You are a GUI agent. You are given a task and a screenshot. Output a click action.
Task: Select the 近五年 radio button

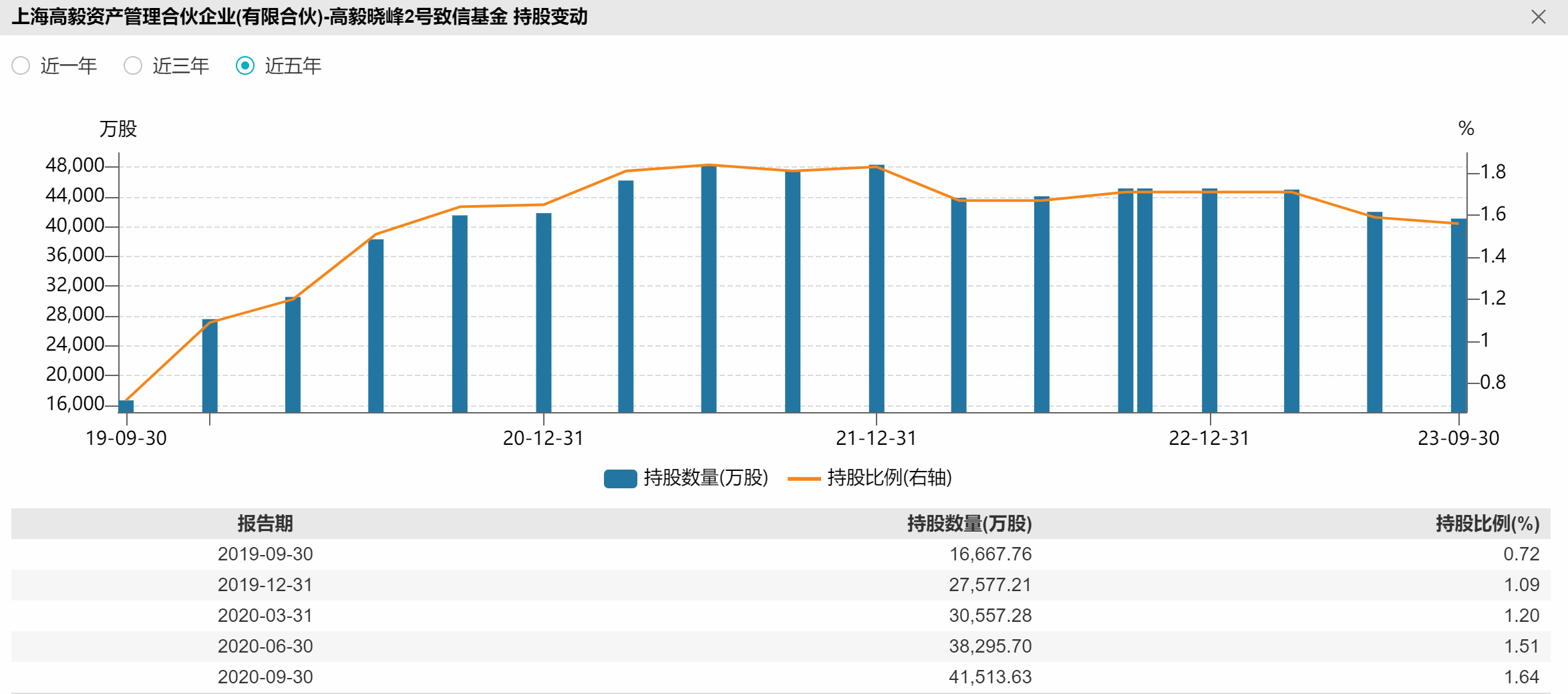[245, 65]
